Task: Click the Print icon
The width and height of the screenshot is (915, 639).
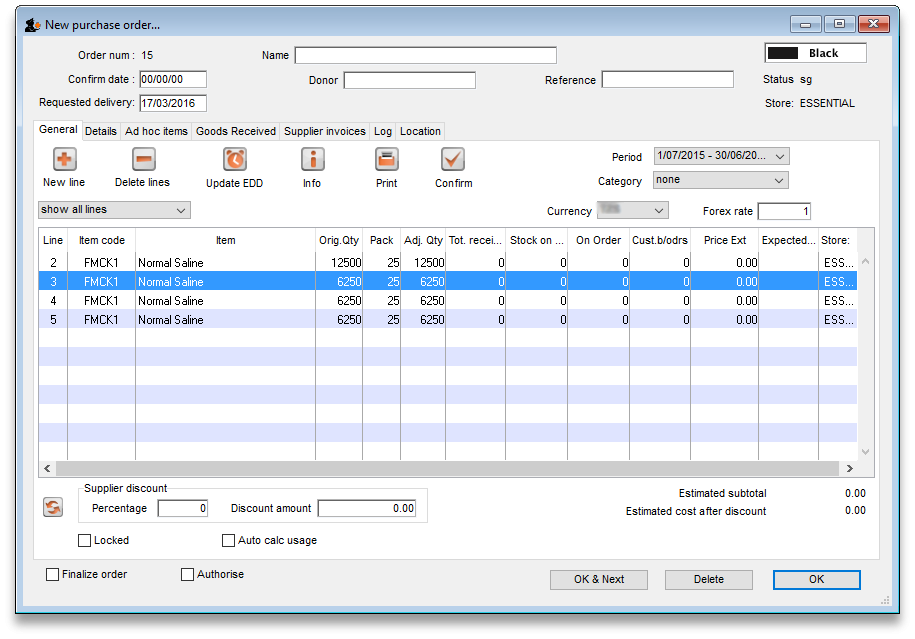Action: click(x=387, y=159)
